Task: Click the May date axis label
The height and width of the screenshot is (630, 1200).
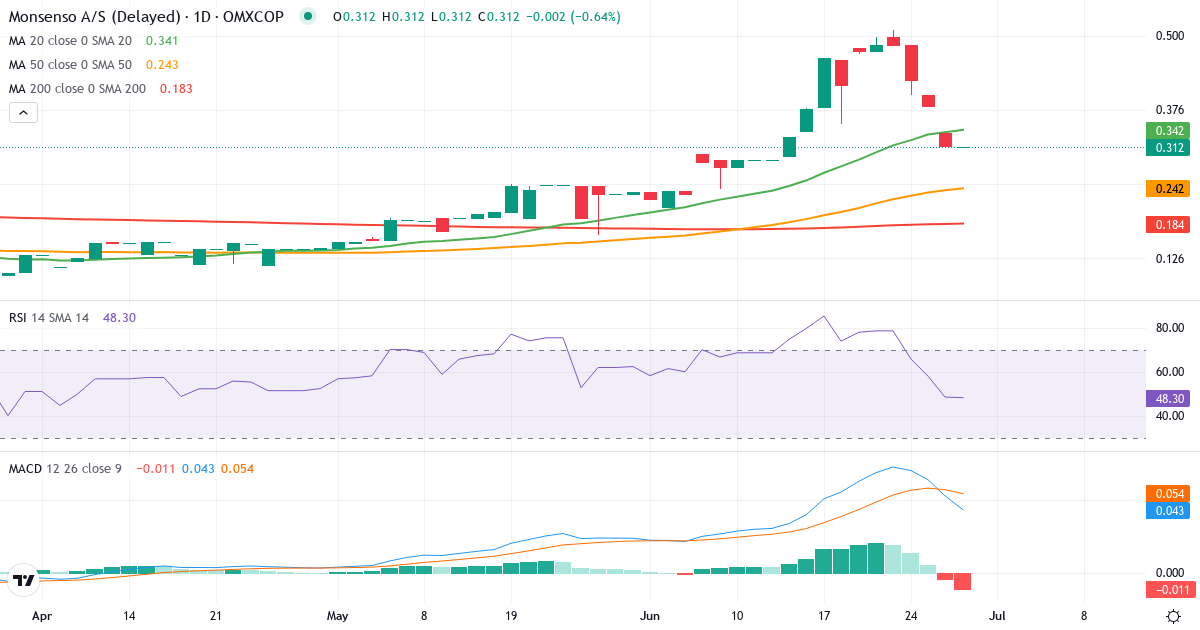Action: (x=338, y=616)
